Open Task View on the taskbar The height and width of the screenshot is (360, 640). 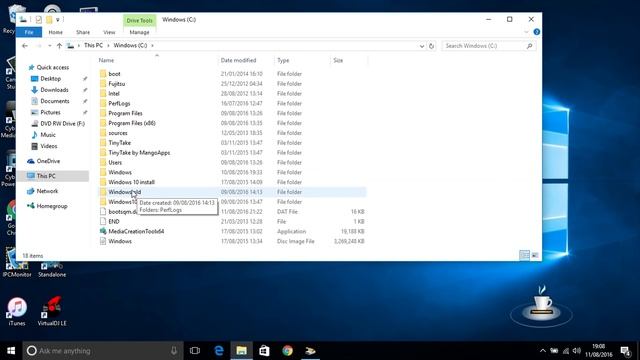[195, 351]
